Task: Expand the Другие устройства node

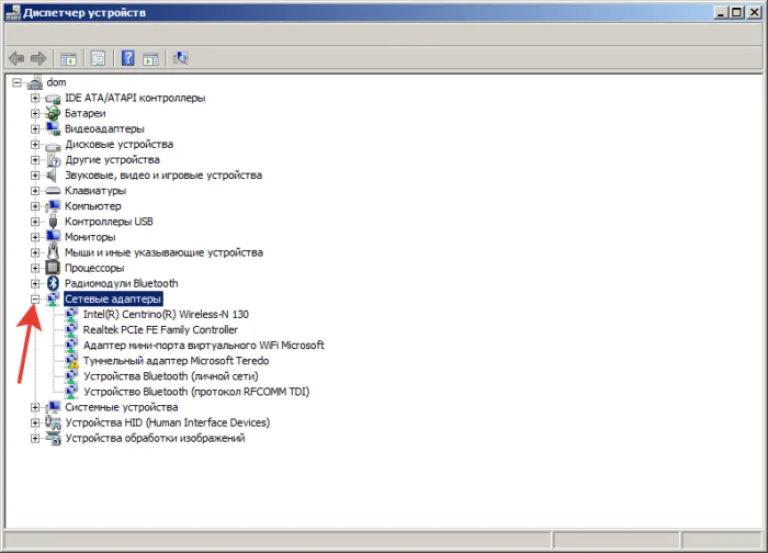Action: (35, 160)
